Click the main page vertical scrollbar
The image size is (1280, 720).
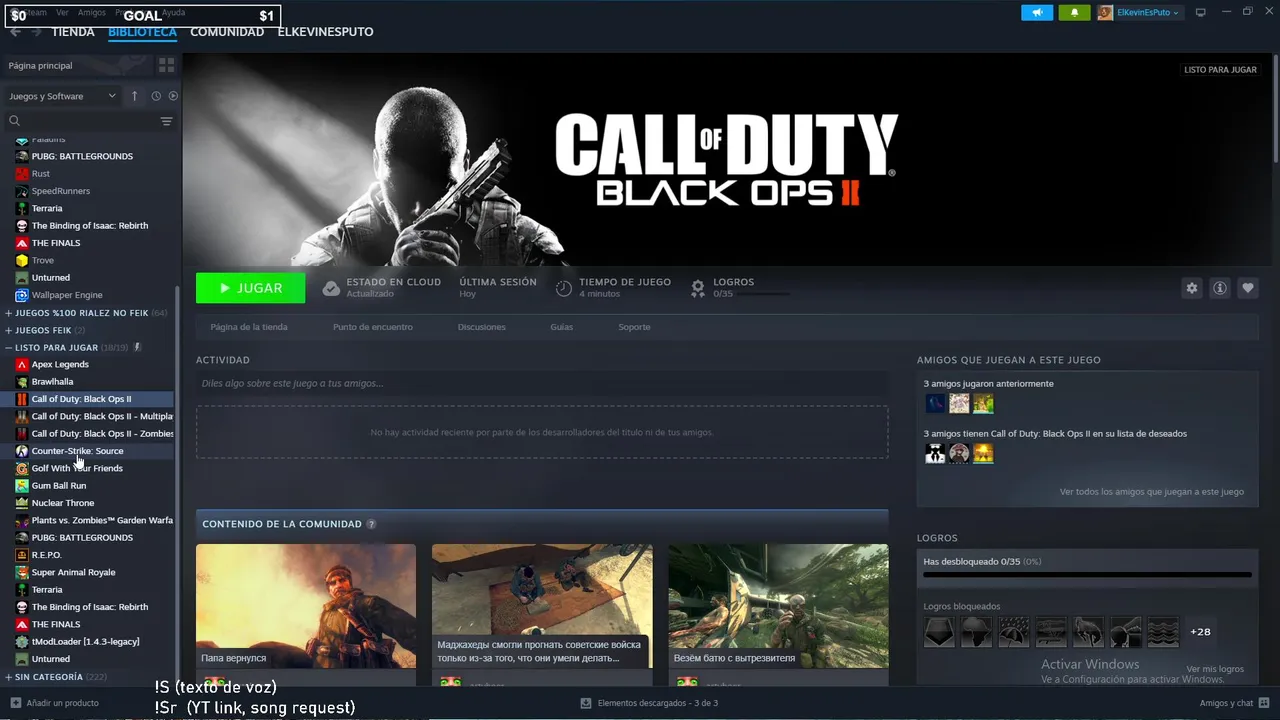pos(1276,110)
